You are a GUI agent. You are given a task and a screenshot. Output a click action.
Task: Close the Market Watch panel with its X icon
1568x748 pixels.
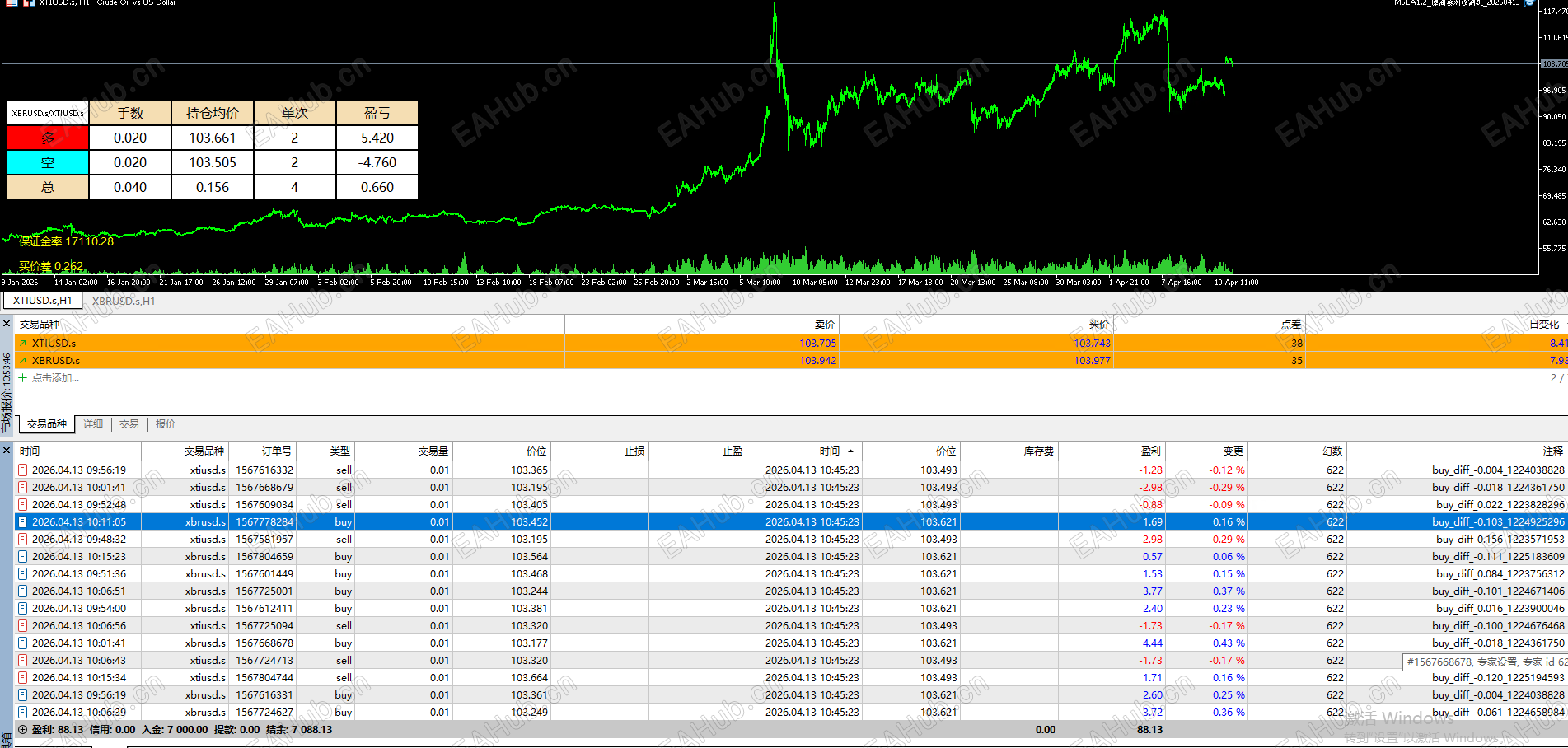[x=7, y=324]
